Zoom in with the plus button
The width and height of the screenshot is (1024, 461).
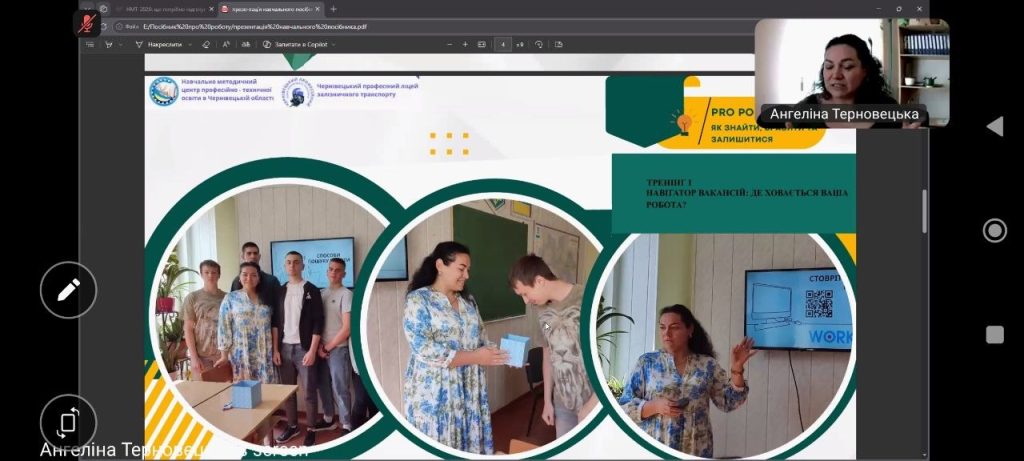[x=465, y=44]
